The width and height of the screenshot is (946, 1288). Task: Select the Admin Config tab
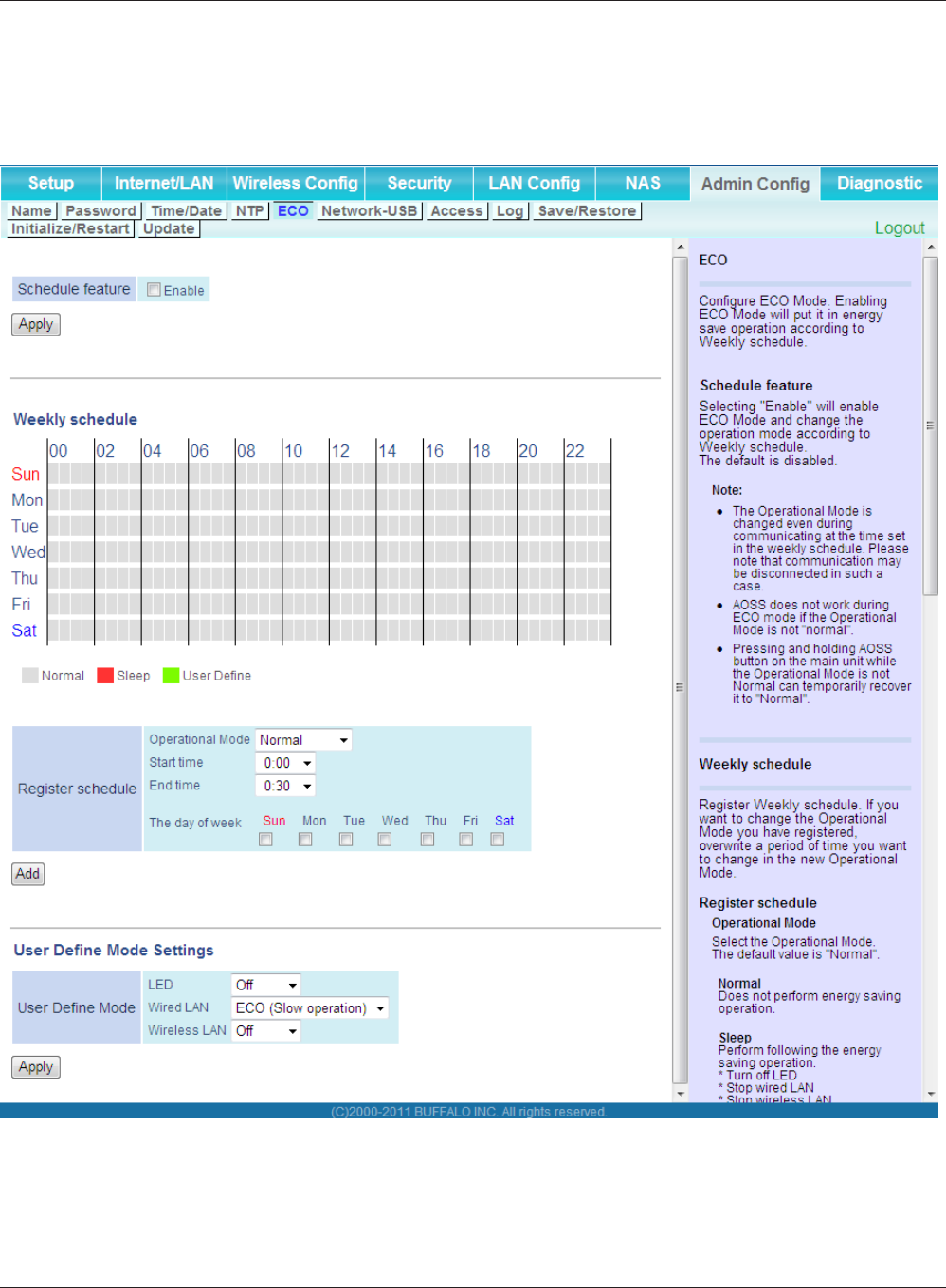(x=755, y=184)
